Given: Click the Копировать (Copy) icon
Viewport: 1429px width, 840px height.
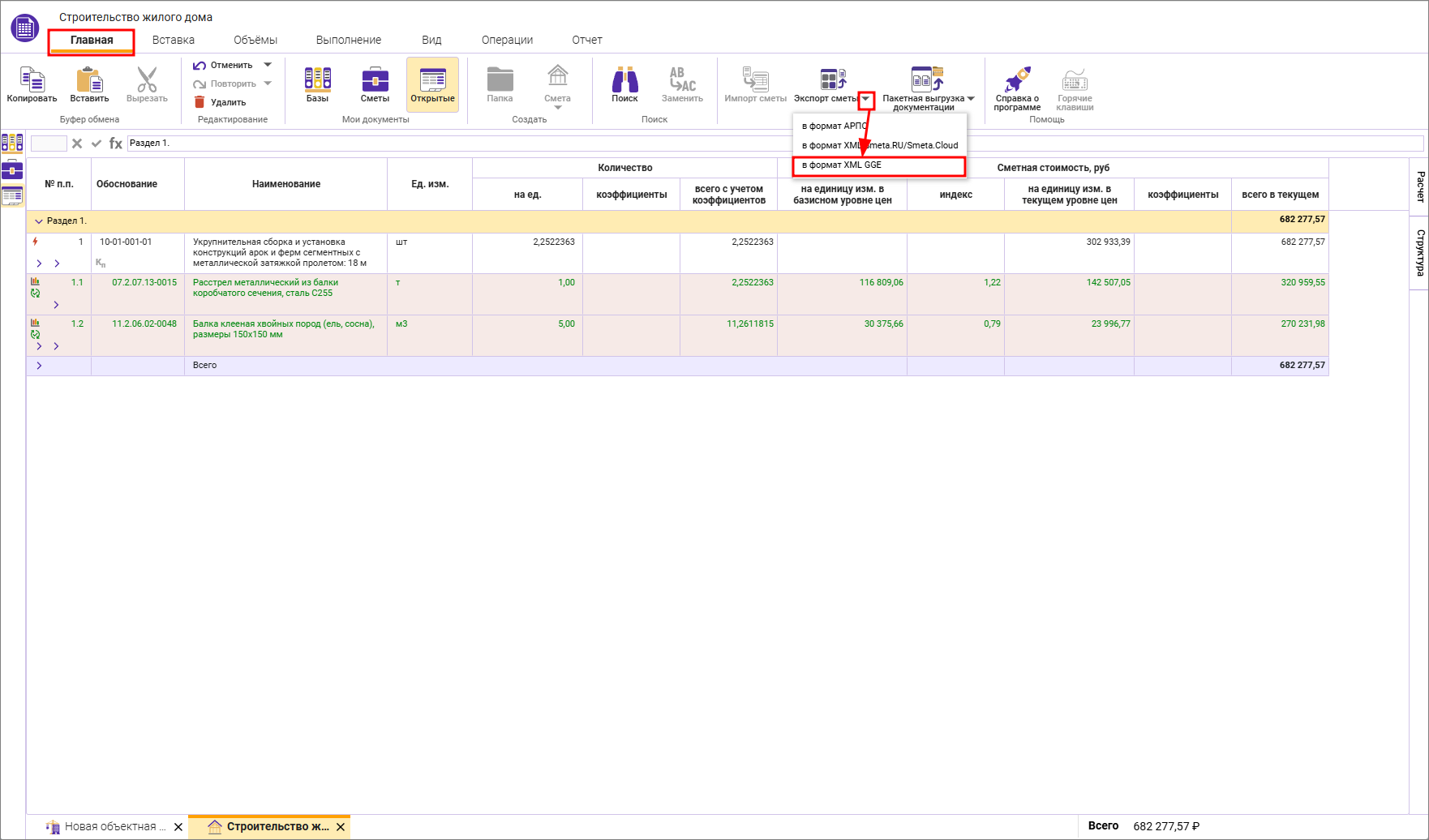Looking at the screenshot, I should [x=32, y=80].
